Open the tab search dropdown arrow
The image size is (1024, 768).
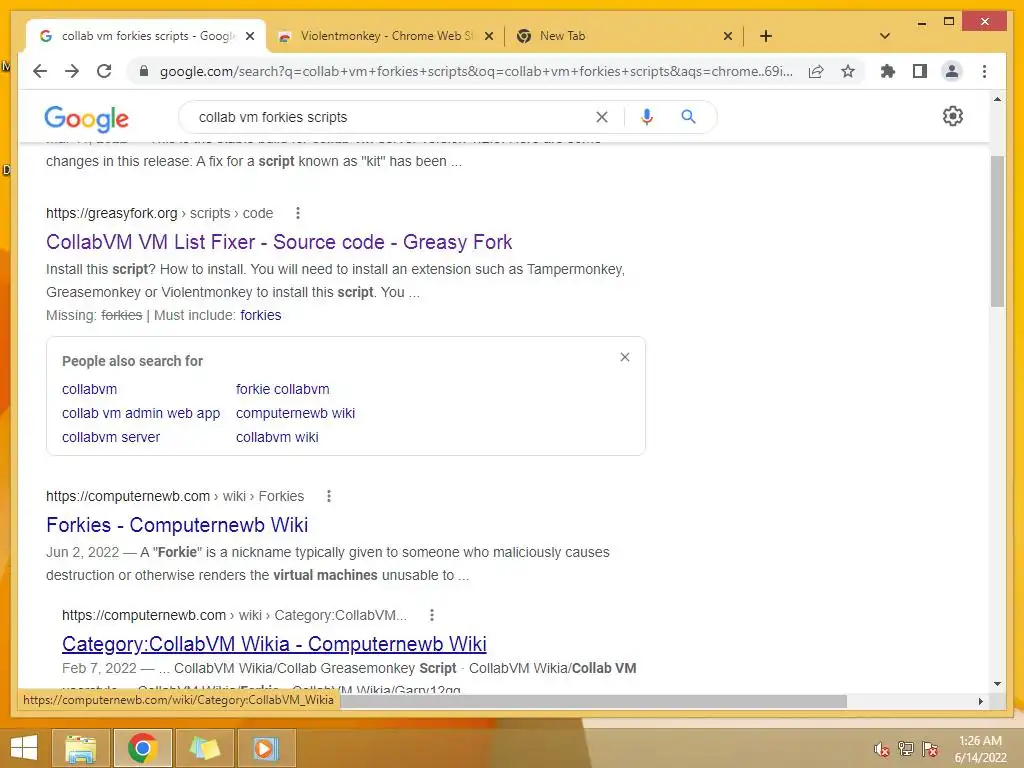coord(885,36)
